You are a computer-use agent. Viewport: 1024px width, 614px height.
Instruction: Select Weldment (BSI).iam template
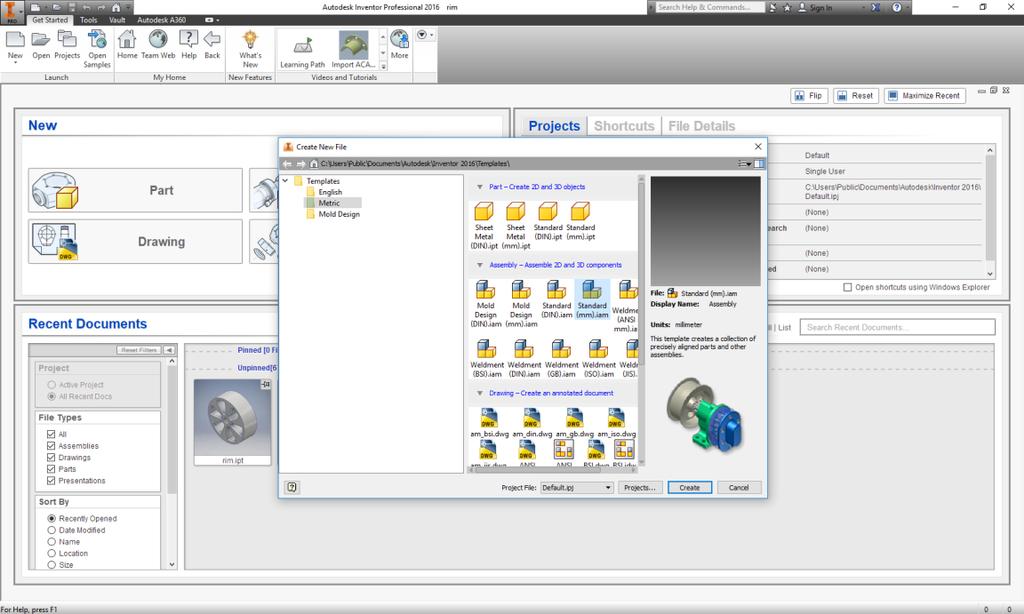(487, 358)
